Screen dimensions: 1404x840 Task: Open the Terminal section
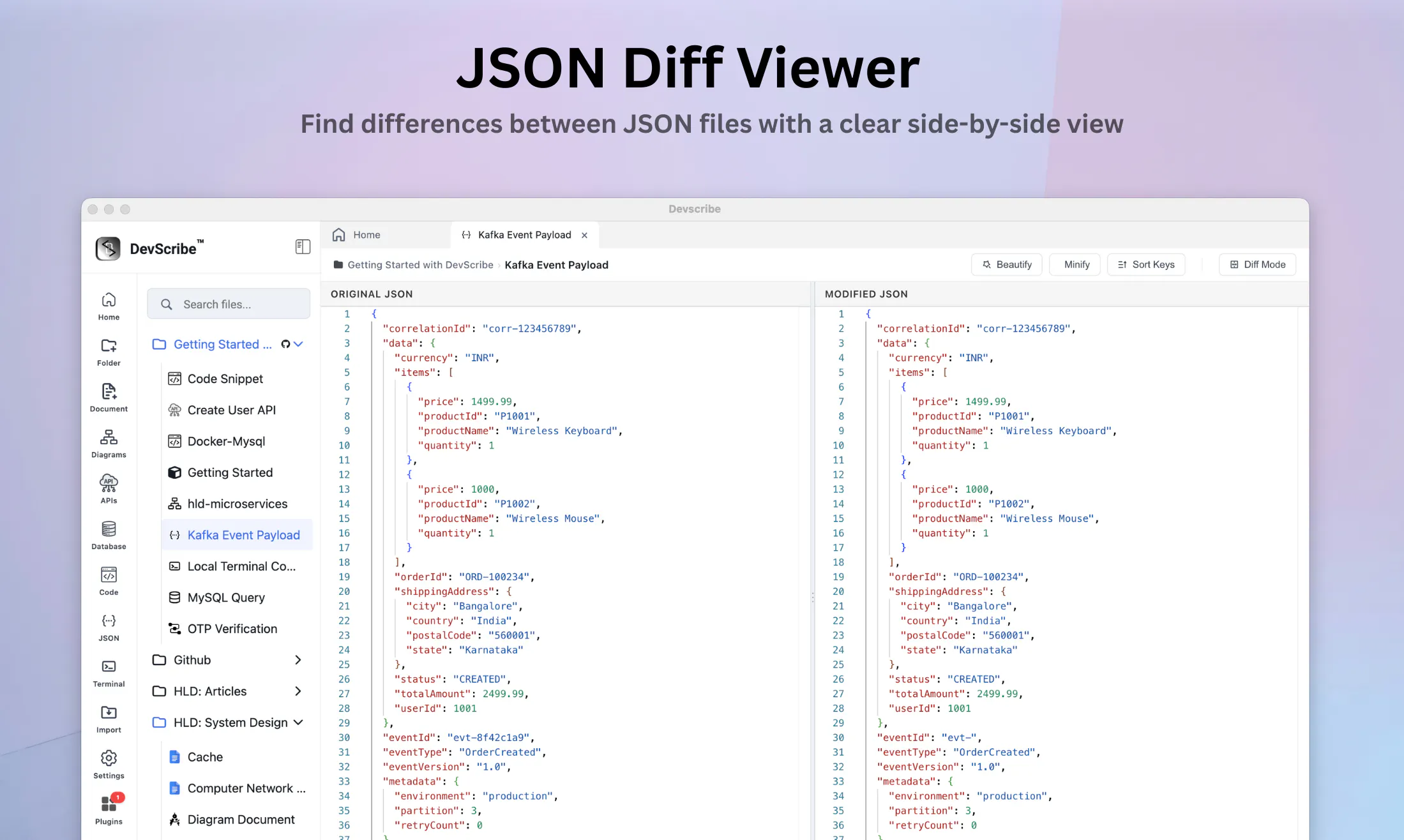tap(109, 673)
